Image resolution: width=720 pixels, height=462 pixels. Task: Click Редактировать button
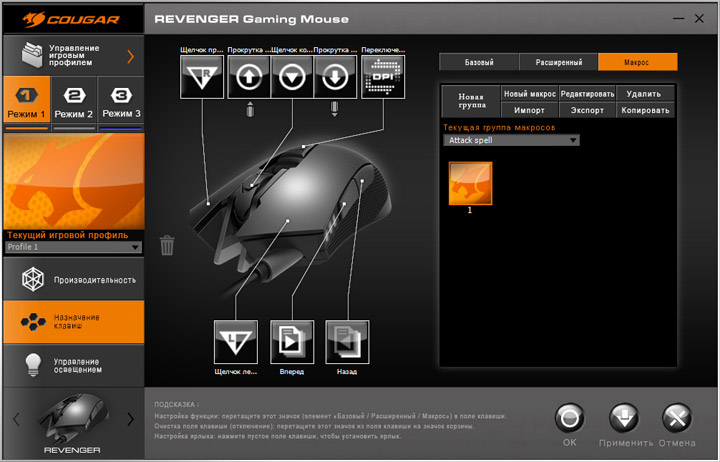point(587,94)
